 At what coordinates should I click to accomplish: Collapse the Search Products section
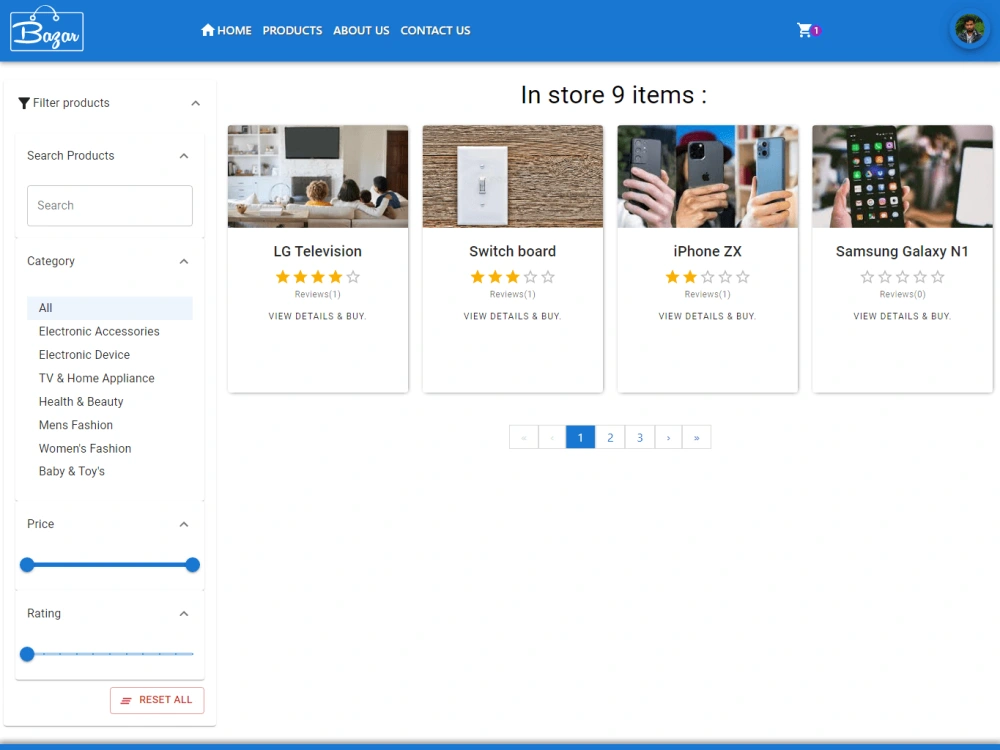tap(184, 156)
